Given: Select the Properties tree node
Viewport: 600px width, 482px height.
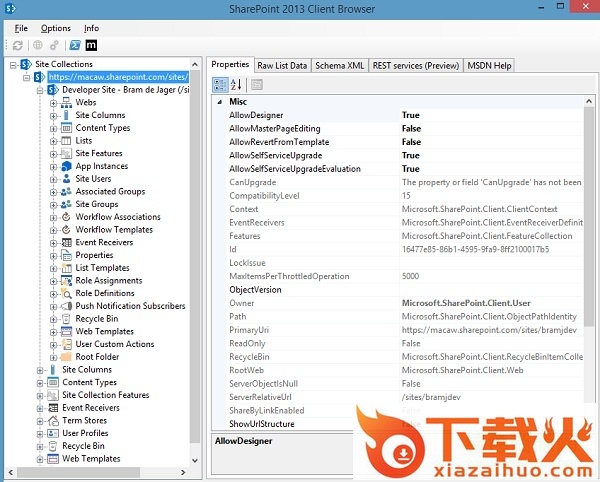Looking at the screenshot, I should pos(94,255).
